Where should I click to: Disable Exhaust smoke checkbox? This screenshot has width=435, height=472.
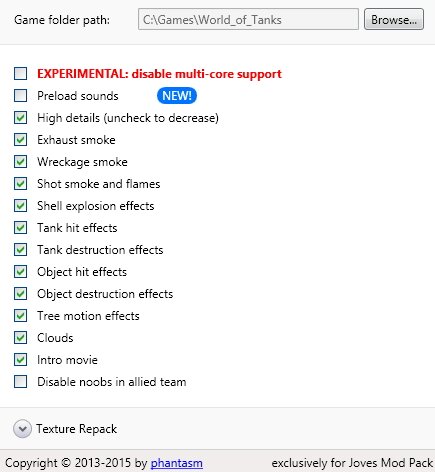point(20,140)
